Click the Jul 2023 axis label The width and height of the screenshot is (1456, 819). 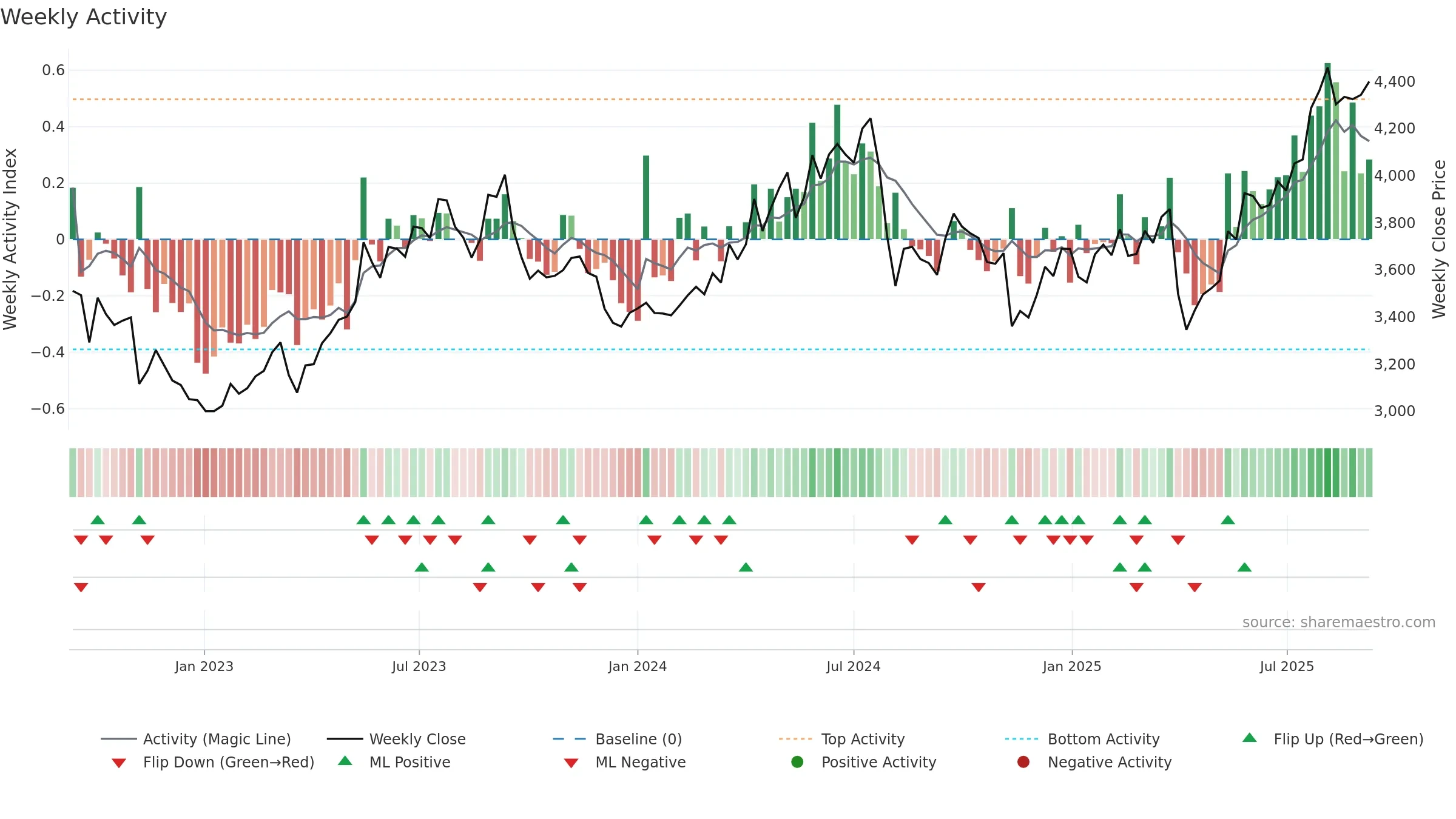pyautogui.click(x=419, y=666)
